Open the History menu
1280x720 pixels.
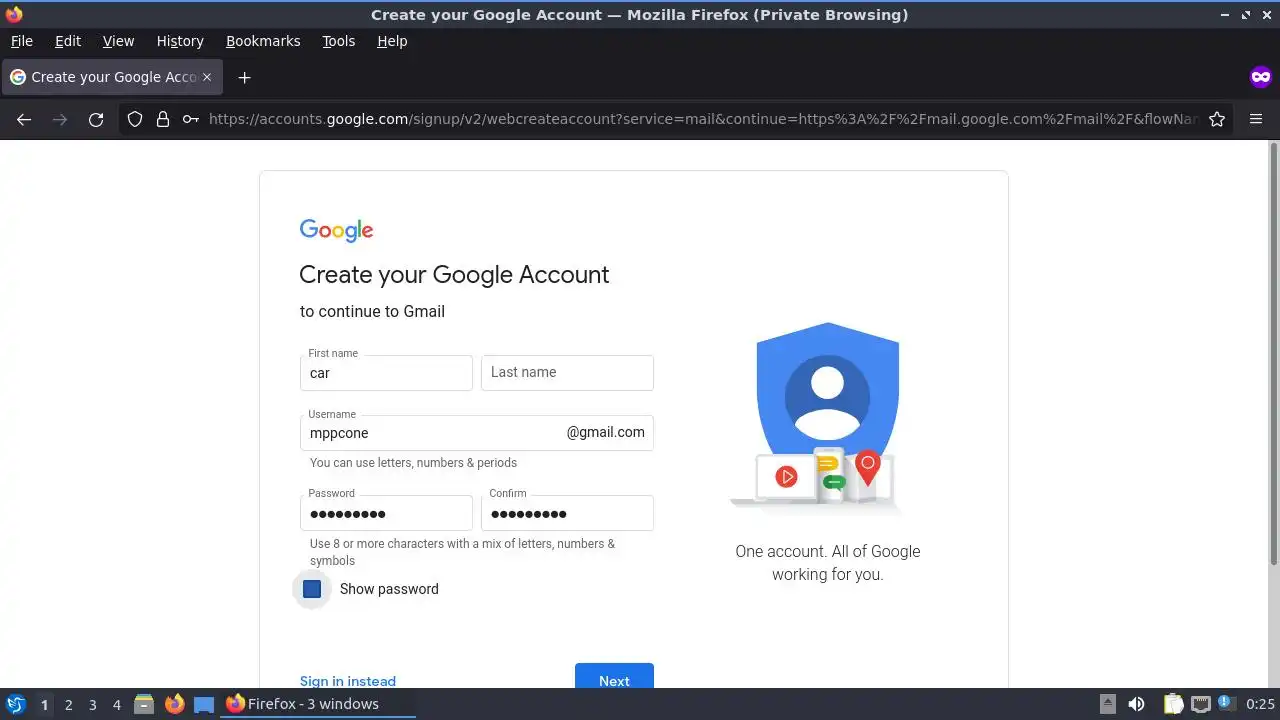click(180, 41)
